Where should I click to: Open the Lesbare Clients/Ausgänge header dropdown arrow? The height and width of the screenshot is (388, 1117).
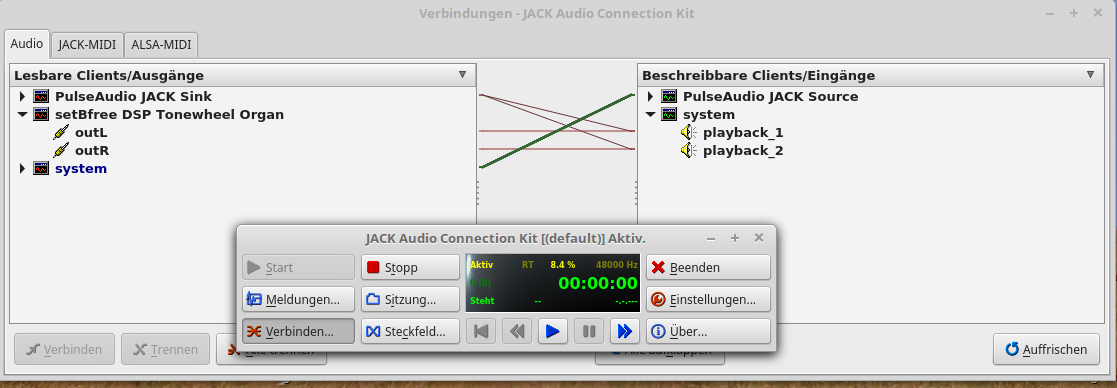point(462,75)
